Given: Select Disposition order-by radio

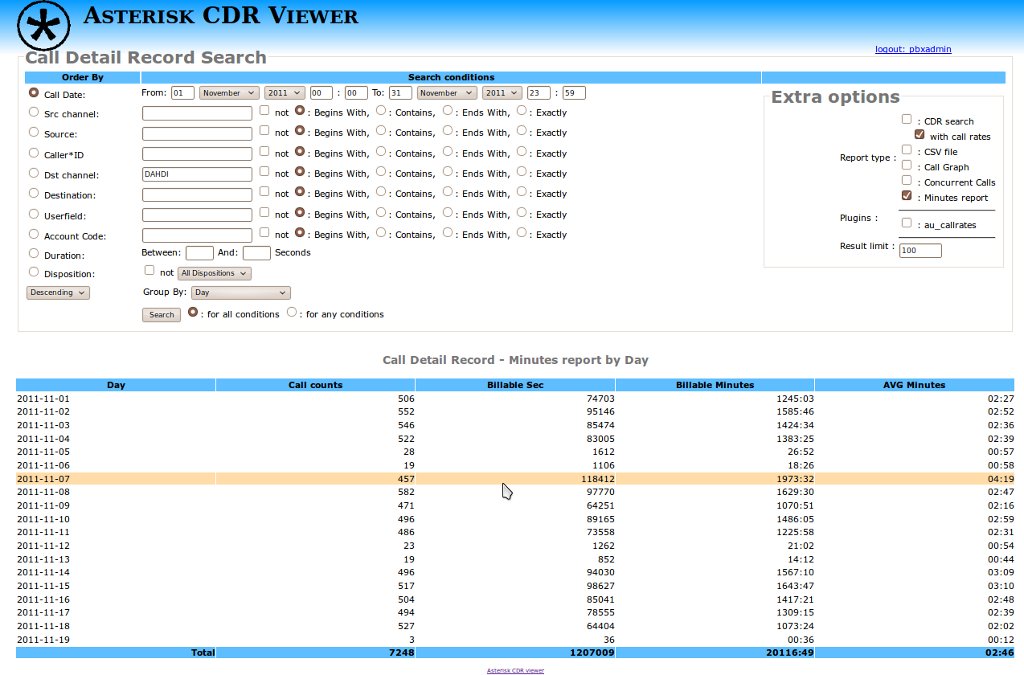Looking at the screenshot, I should 34,272.
